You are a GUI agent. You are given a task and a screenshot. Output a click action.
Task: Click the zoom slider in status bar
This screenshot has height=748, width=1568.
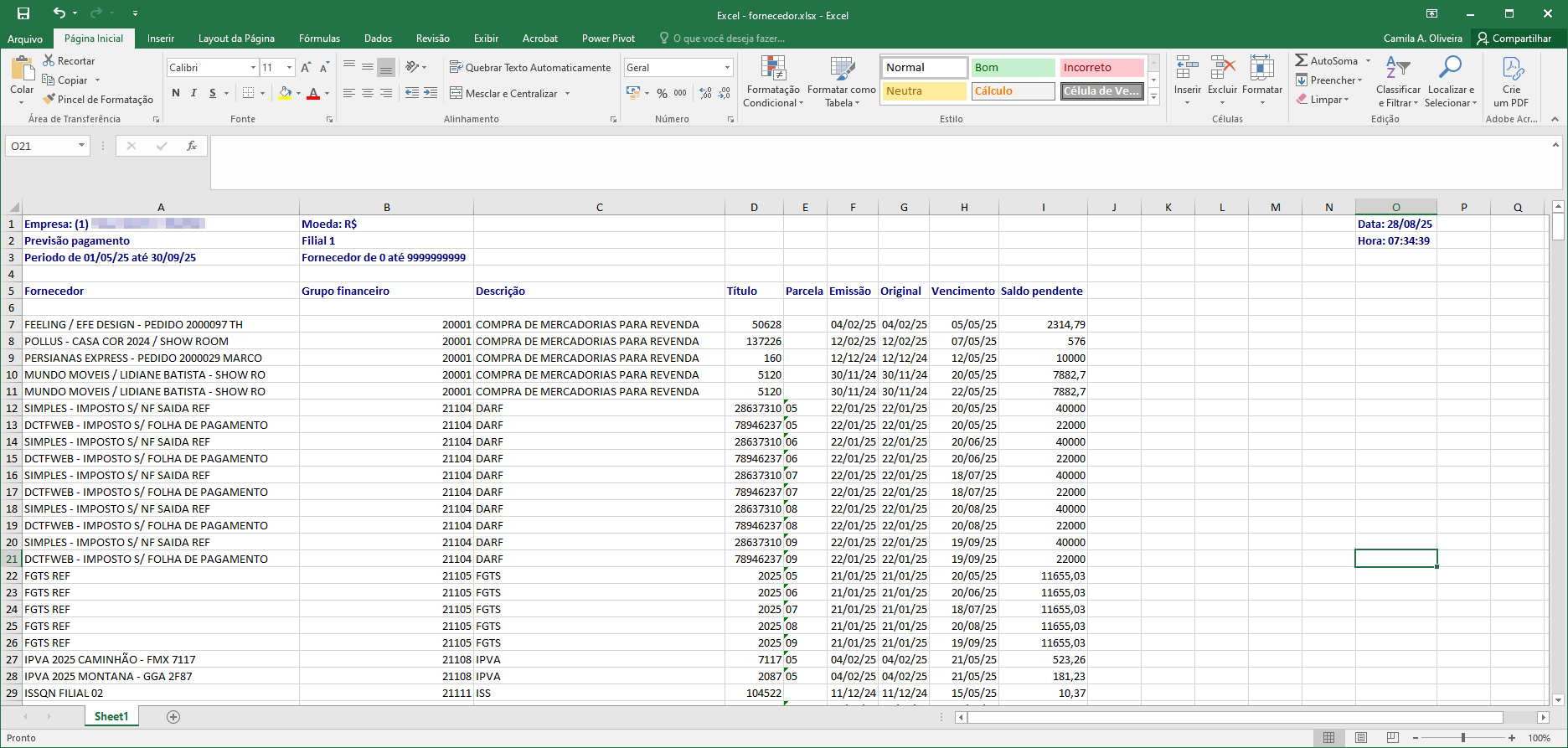[1463, 738]
